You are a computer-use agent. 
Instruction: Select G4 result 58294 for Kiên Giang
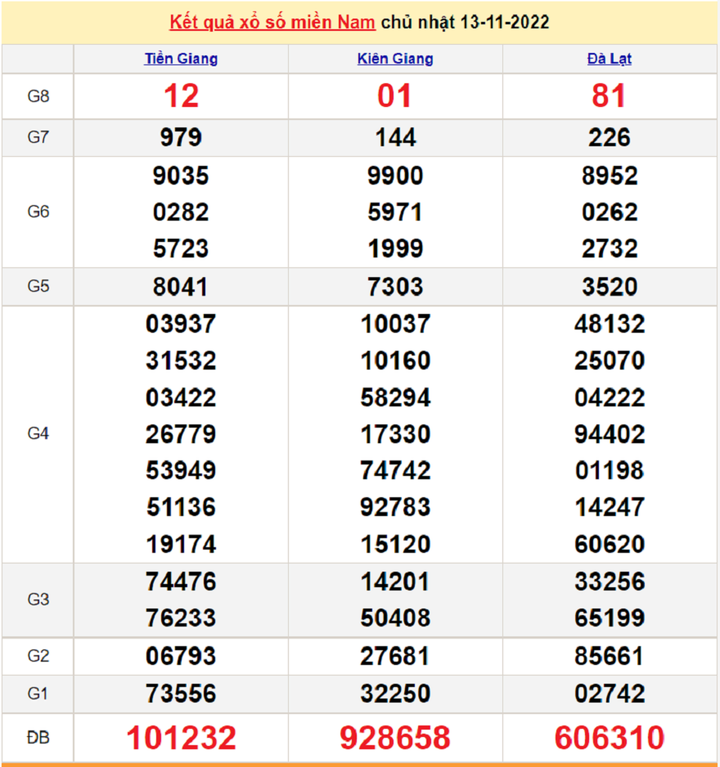395,397
